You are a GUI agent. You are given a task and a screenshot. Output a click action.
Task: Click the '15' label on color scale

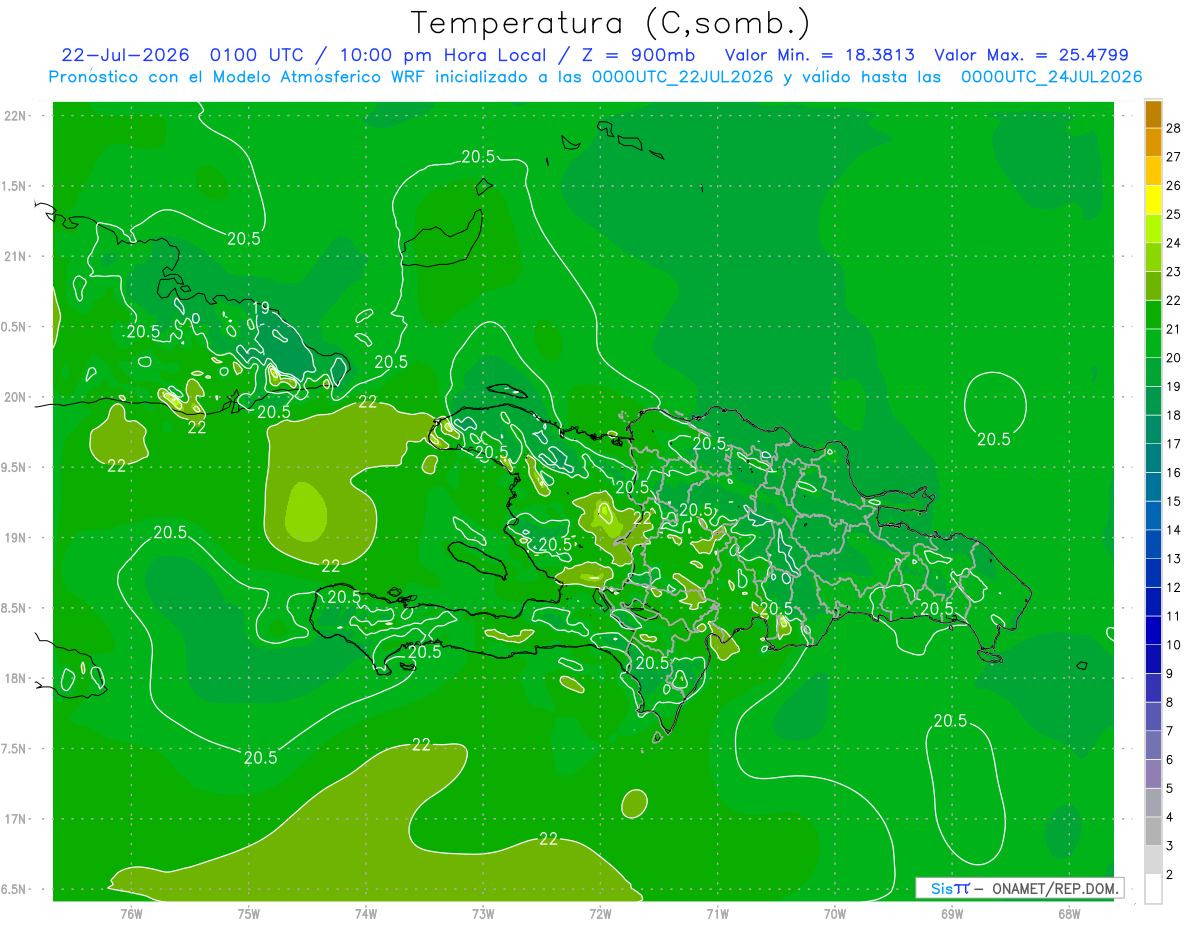pos(1173,501)
